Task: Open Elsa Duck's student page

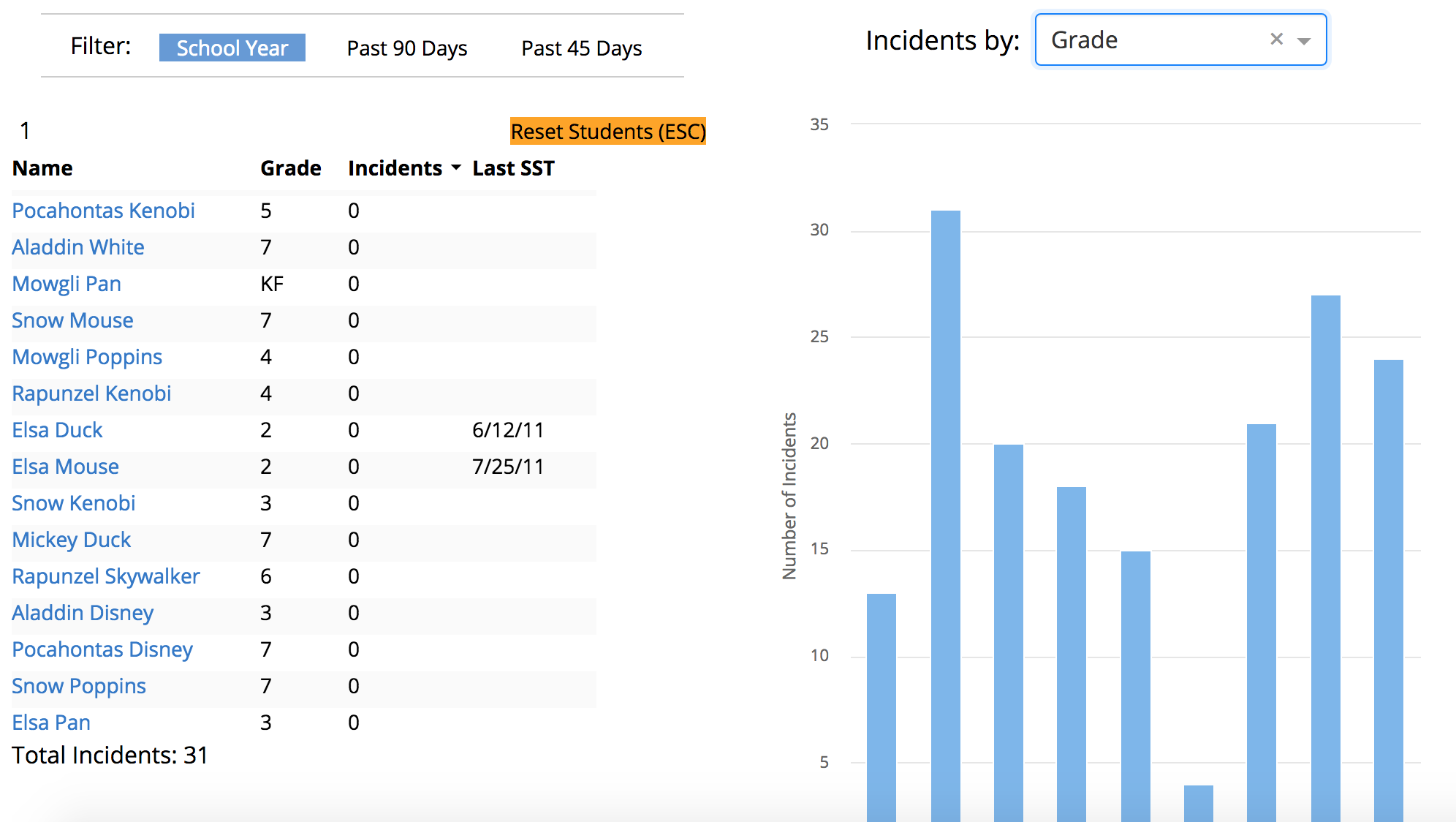Action: tap(56, 430)
